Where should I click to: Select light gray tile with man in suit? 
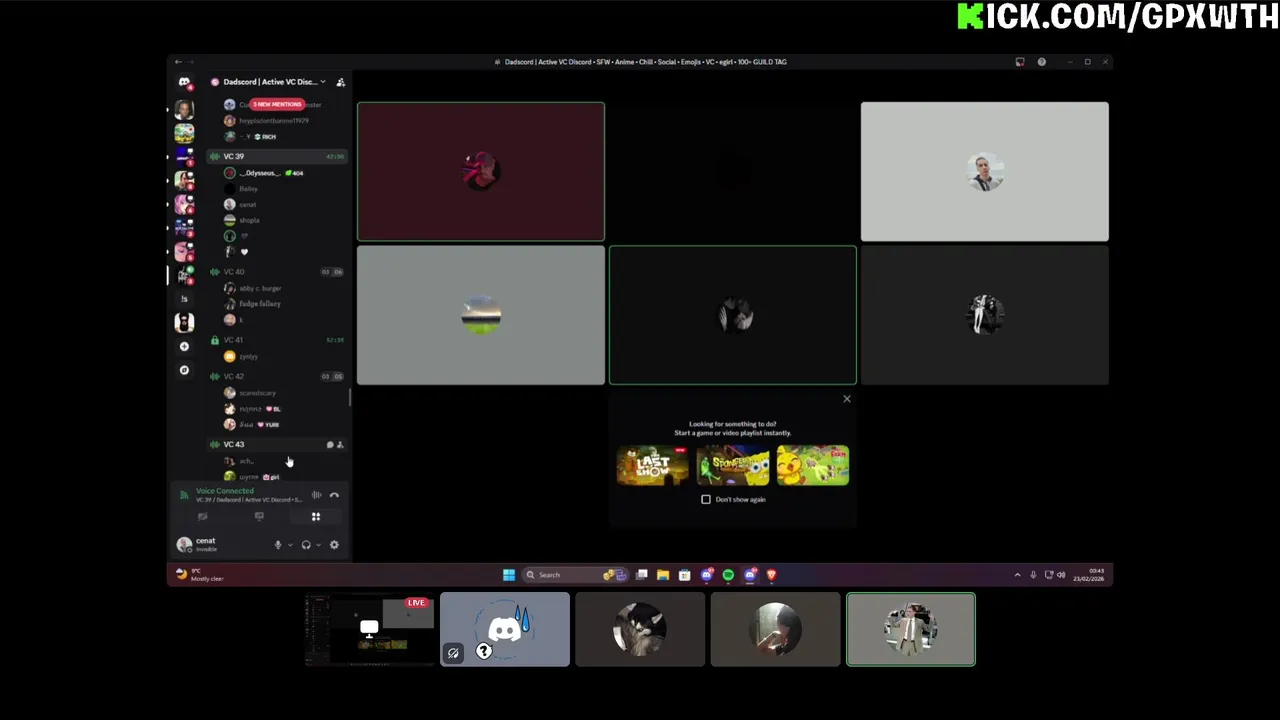pos(985,171)
